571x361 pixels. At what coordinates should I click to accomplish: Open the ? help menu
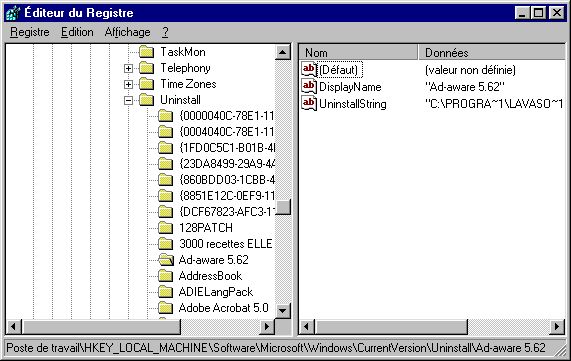pyautogui.click(x=165, y=32)
